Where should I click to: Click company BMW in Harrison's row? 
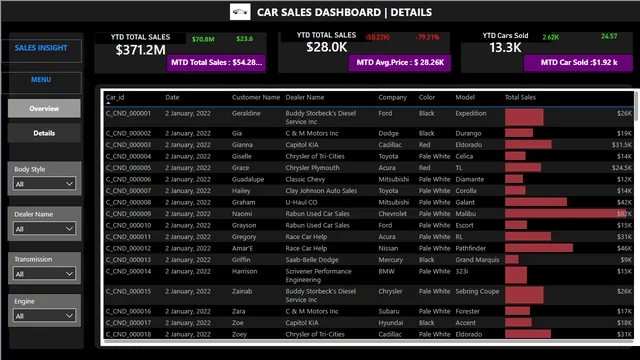click(x=386, y=271)
